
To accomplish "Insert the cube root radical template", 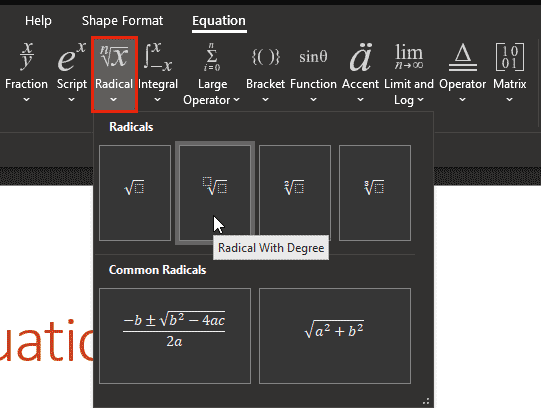I will point(375,193).
